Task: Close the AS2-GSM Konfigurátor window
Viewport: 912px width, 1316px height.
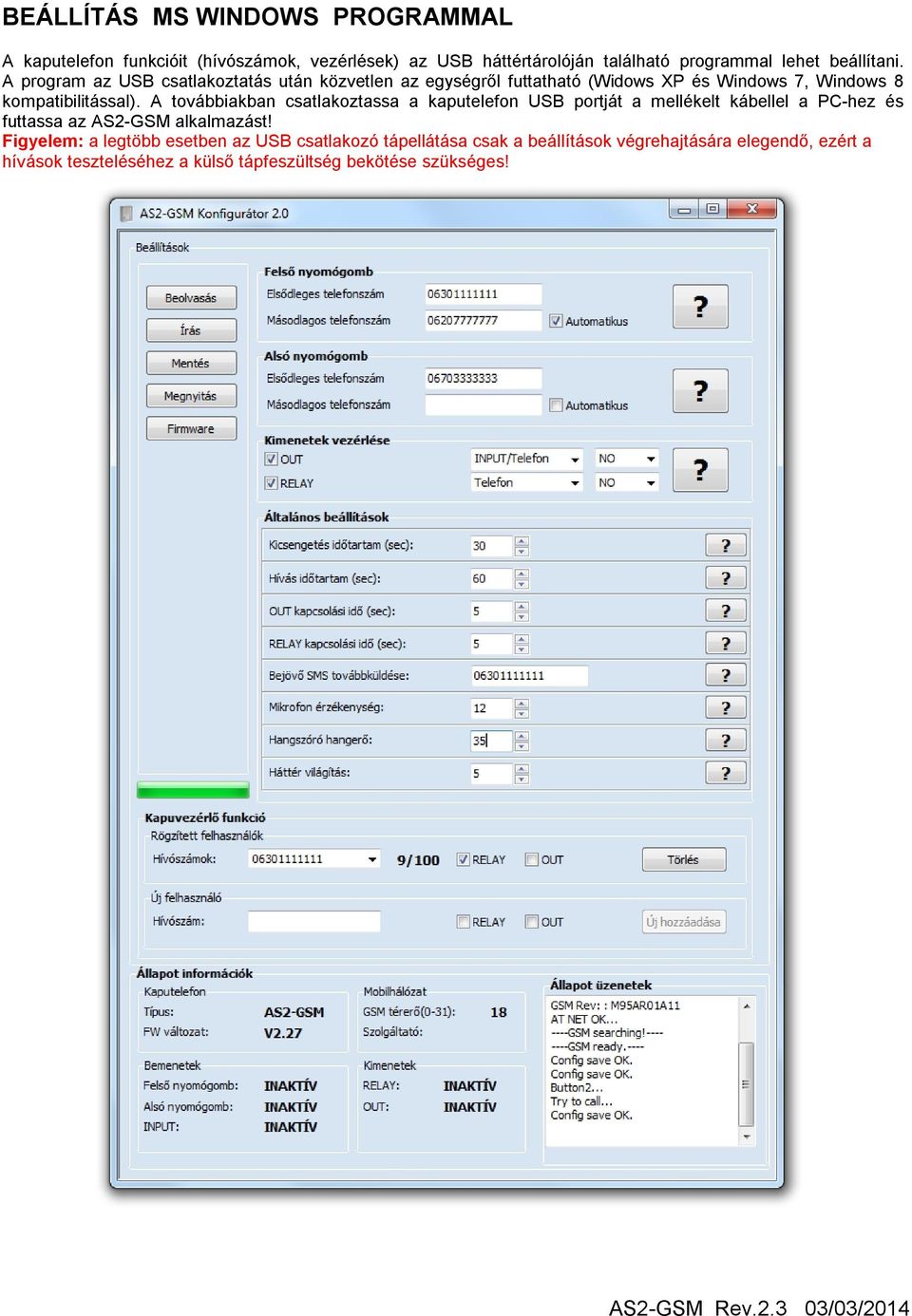Action: coord(752,209)
